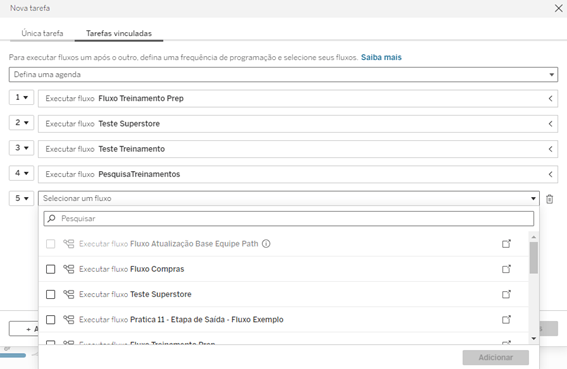
Task: Click flow icon next to Pratica 11
Action: (x=69, y=320)
